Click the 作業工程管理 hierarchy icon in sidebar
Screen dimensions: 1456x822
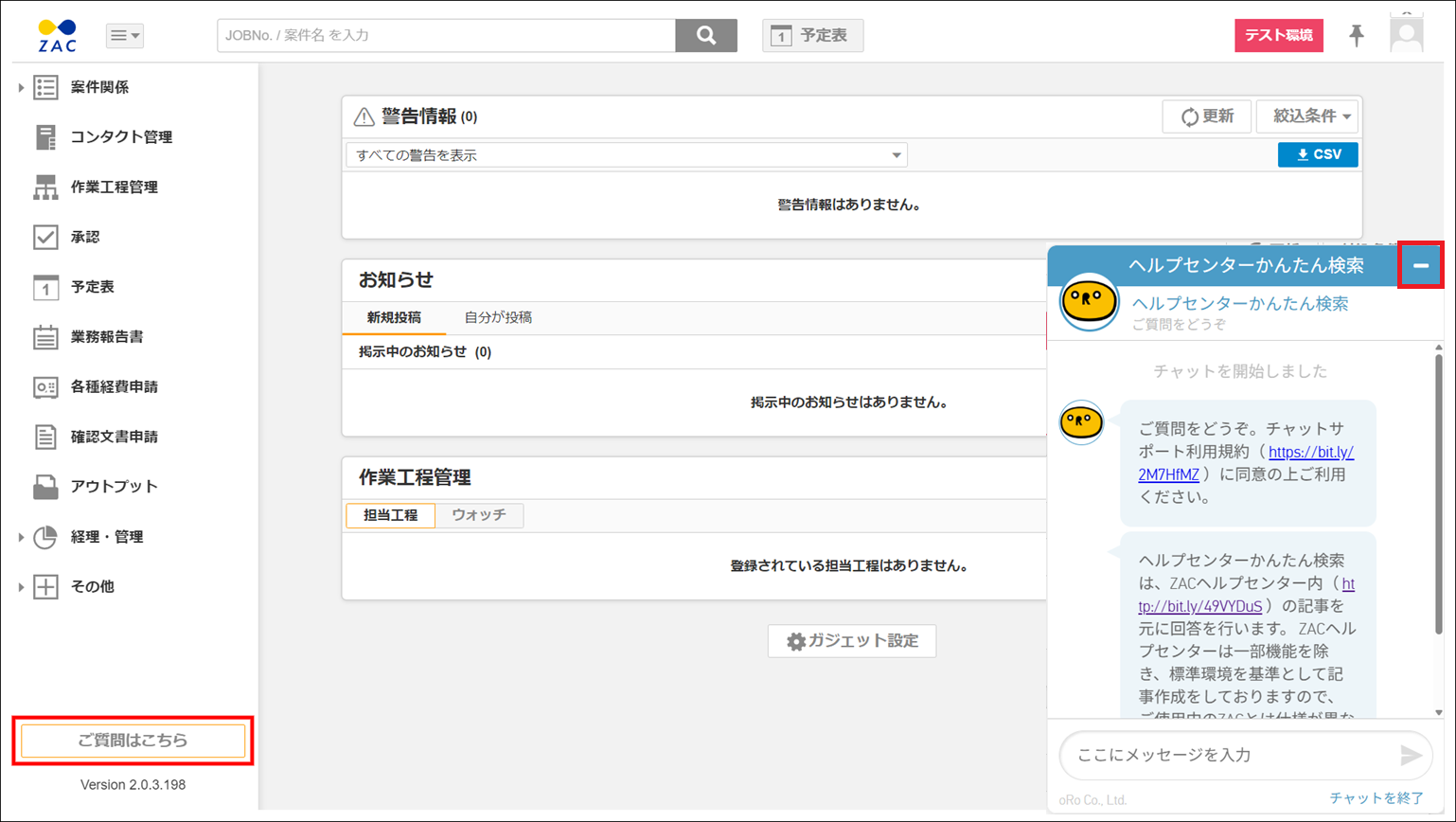click(45, 188)
